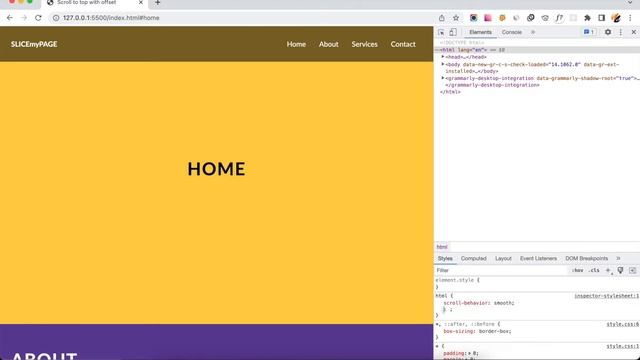Open browser tab search dropdown arrow
Screen dimensions: 640x360
click(x=630, y=3)
